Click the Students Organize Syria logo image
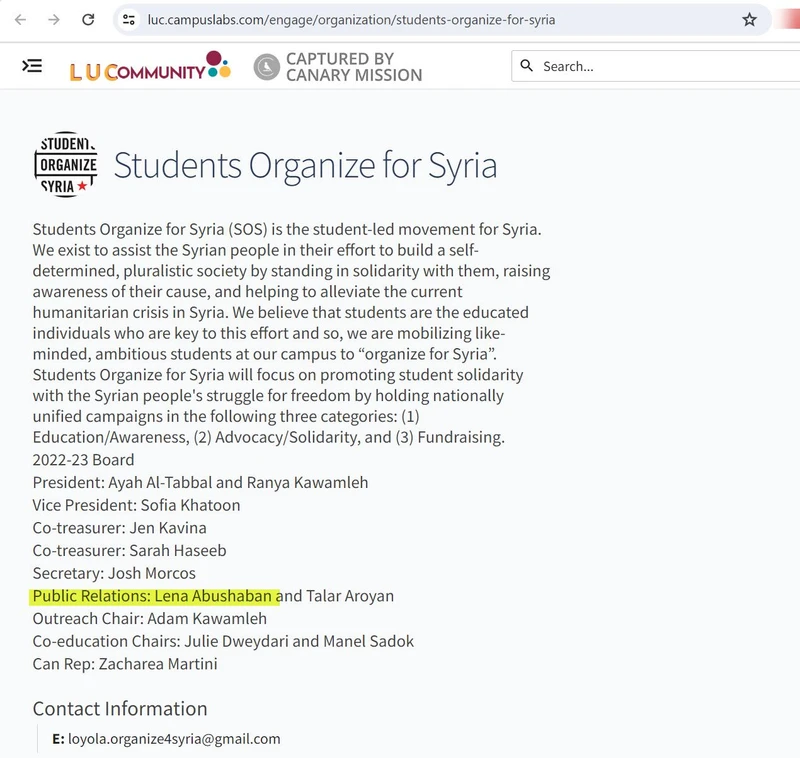800x758 pixels. pos(66,165)
